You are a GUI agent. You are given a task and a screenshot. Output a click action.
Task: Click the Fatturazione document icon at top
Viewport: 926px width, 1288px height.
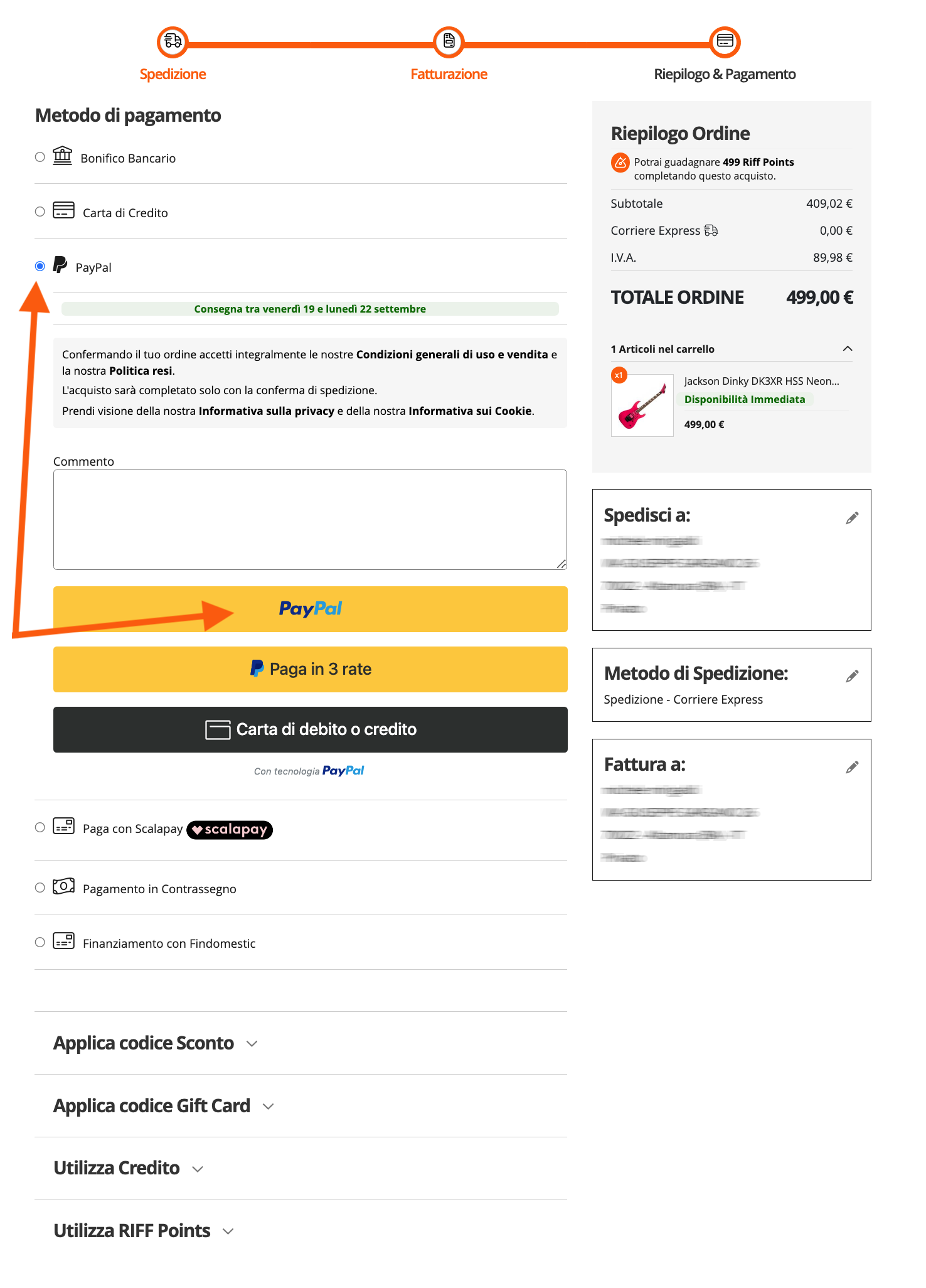(x=449, y=41)
